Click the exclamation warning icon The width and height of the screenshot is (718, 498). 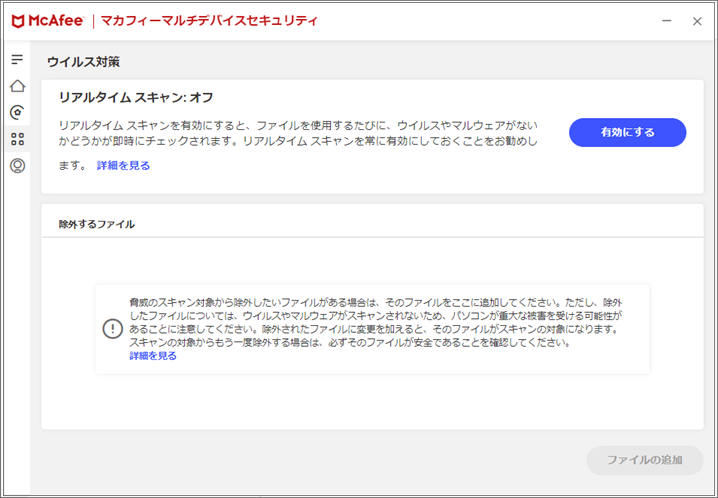coord(112,329)
